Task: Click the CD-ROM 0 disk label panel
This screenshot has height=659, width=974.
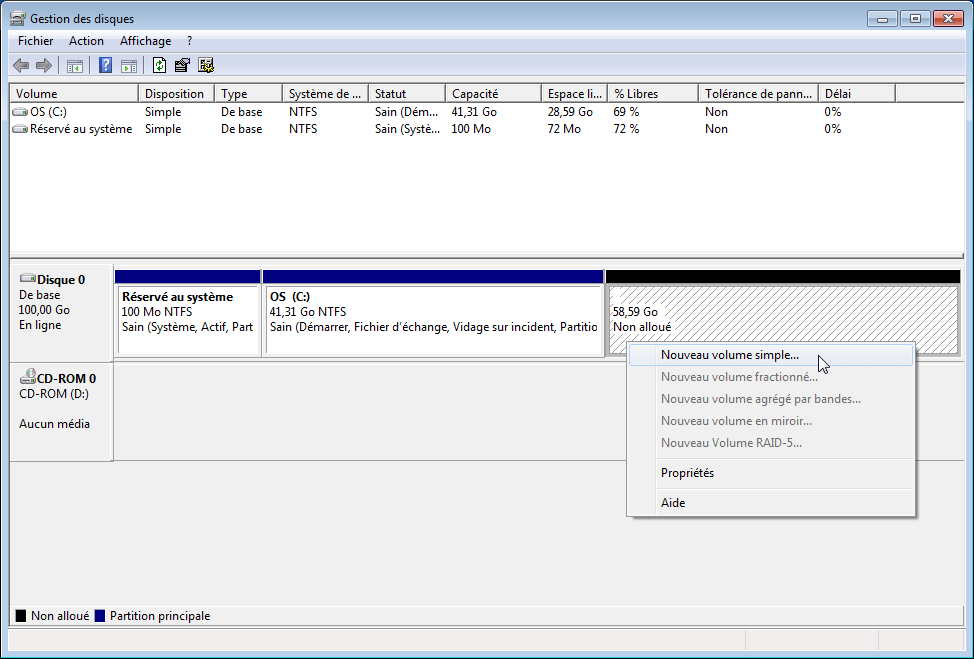Action: point(61,411)
